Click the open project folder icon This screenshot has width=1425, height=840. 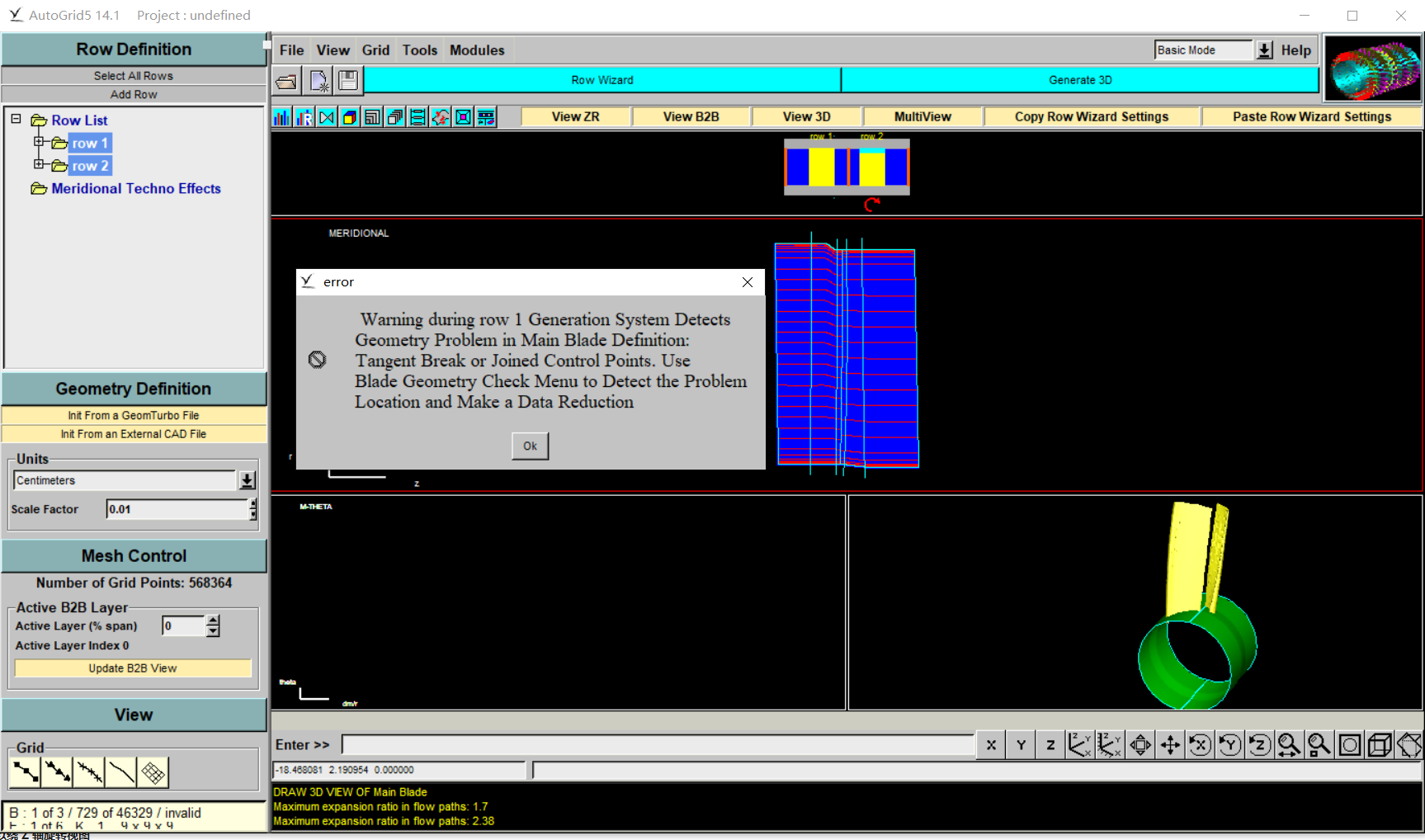coord(286,81)
